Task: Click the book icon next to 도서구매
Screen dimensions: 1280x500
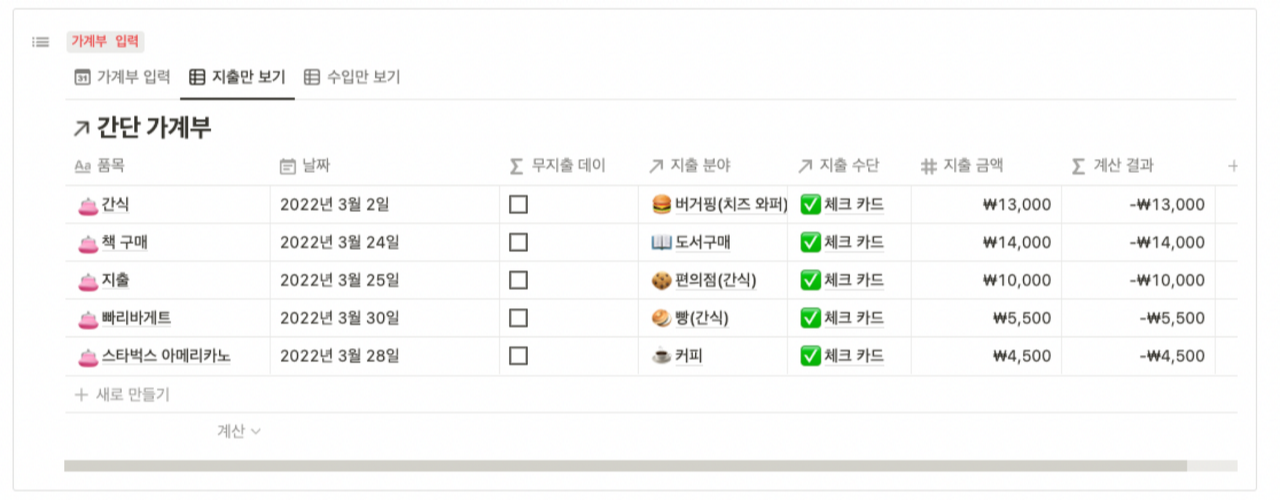Action: (661, 243)
